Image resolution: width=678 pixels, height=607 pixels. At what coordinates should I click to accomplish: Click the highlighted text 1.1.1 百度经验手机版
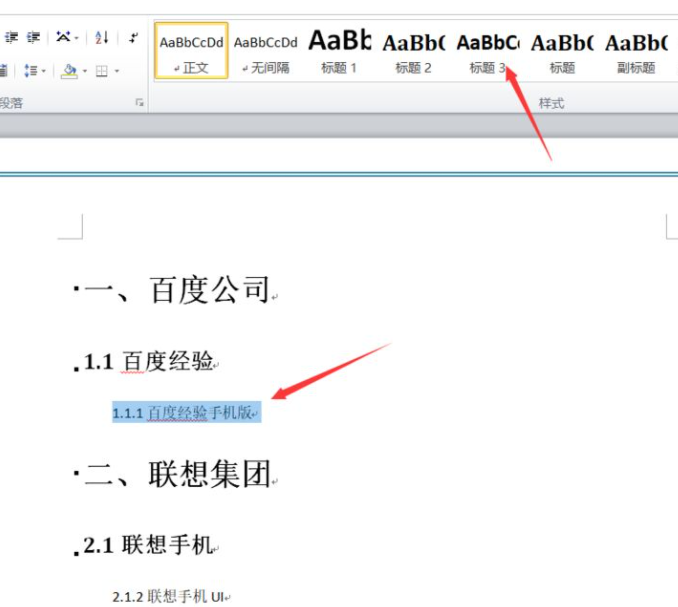pos(186,412)
